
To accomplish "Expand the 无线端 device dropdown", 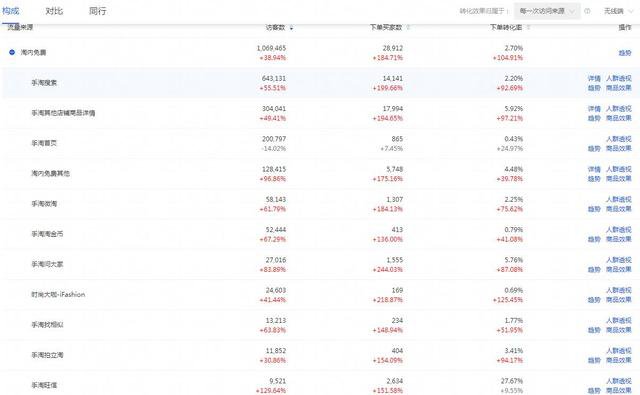I will point(619,11).
